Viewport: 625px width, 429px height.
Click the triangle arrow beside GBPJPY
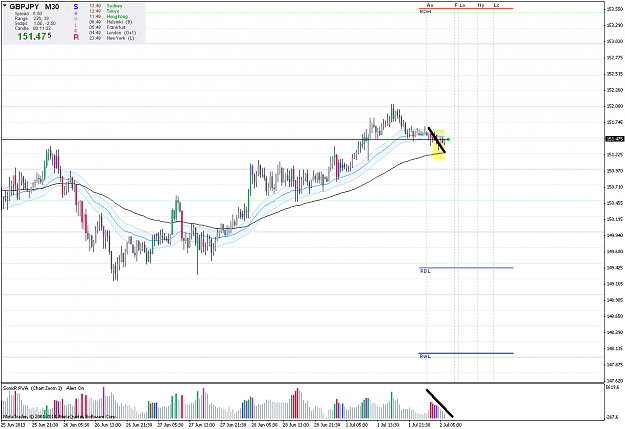point(5,6)
